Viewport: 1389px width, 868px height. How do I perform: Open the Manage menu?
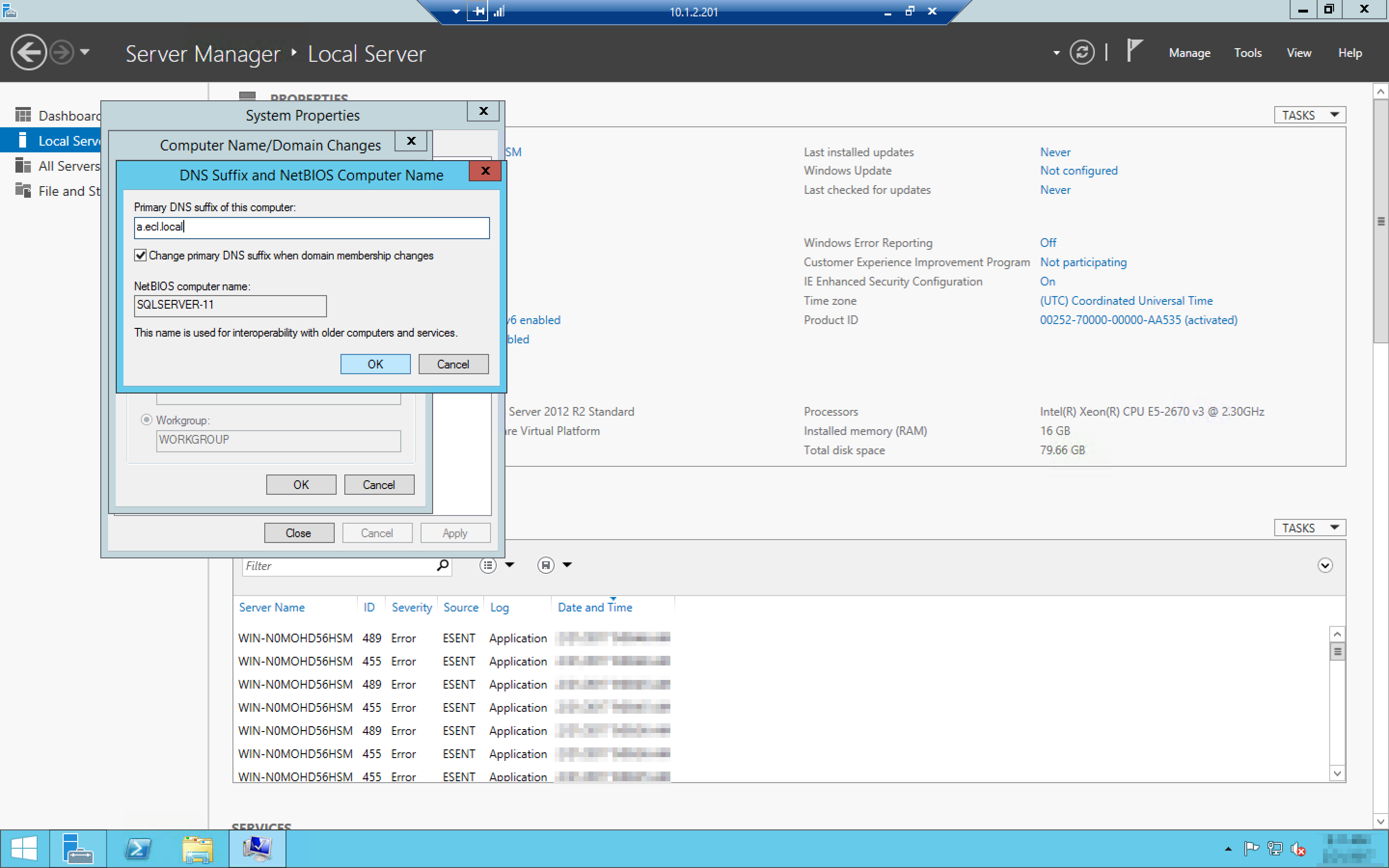1189,53
